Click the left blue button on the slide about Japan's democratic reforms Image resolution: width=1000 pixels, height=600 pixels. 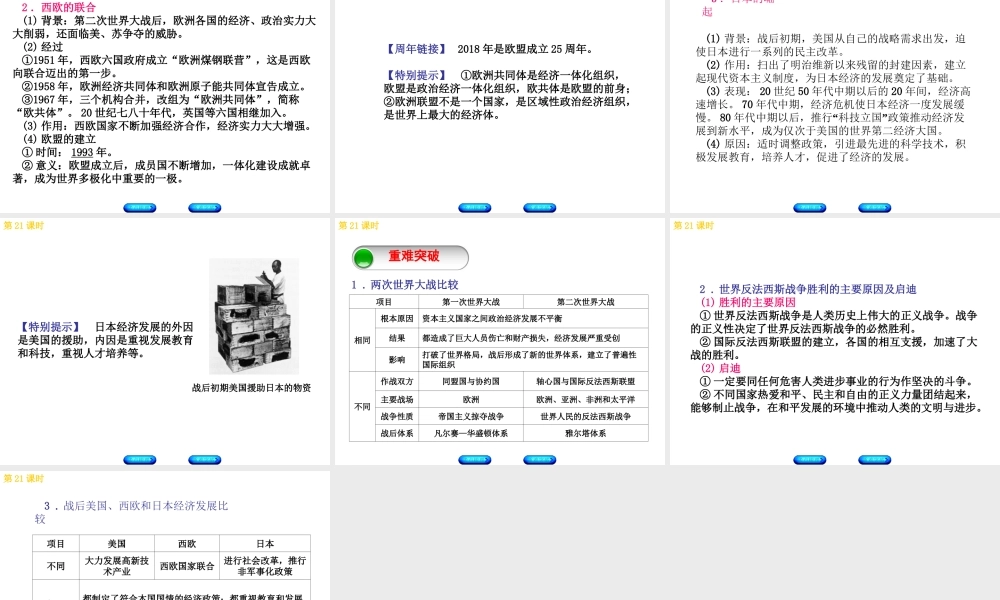(810, 208)
